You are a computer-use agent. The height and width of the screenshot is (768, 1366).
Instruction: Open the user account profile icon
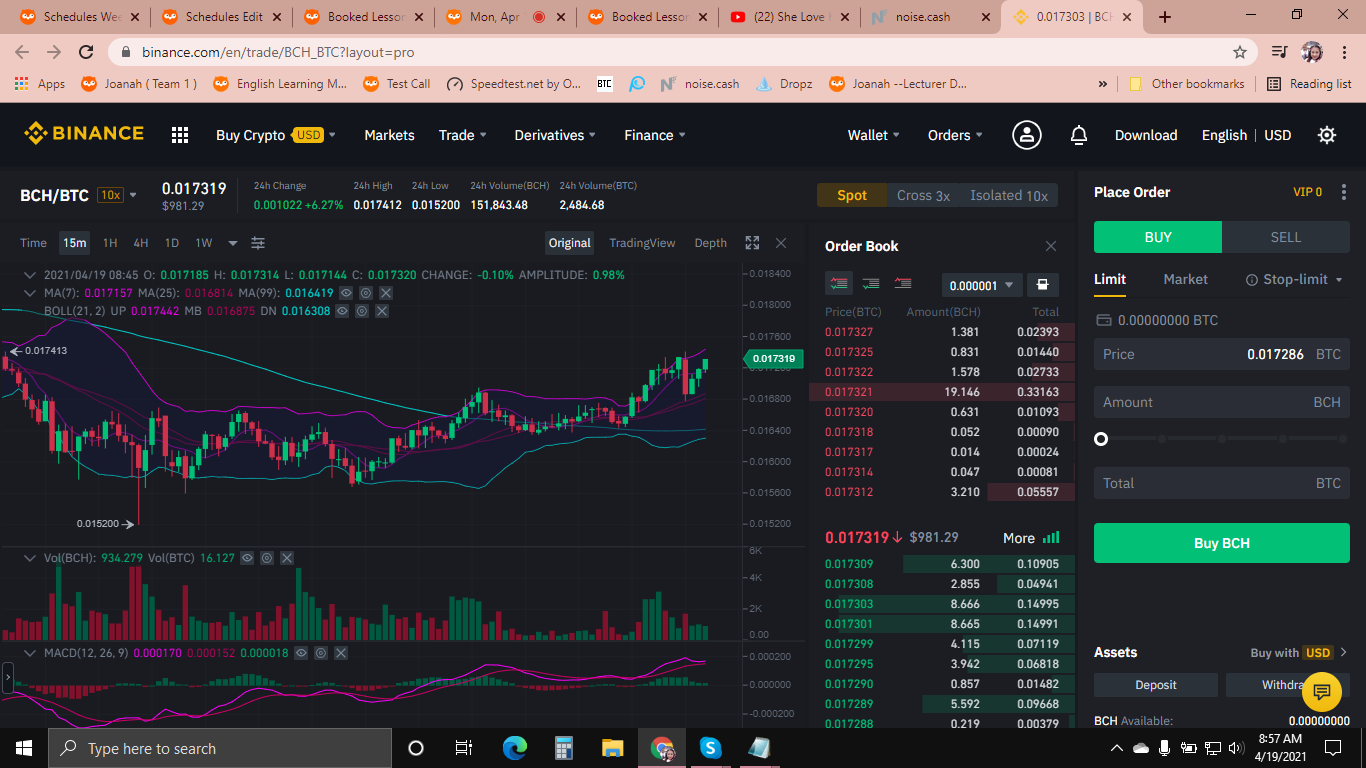pyautogui.click(x=1027, y=135)
